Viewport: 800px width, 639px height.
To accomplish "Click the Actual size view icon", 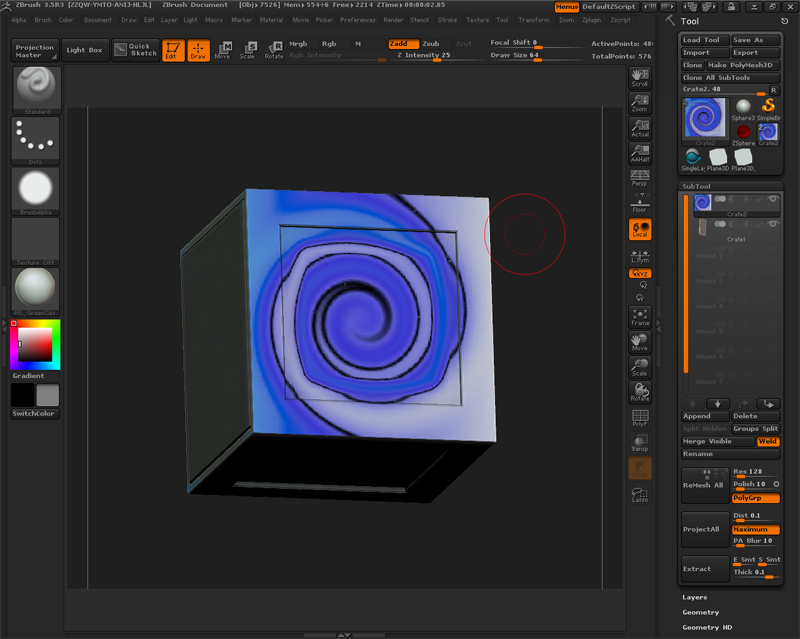I will click(640, 127).
